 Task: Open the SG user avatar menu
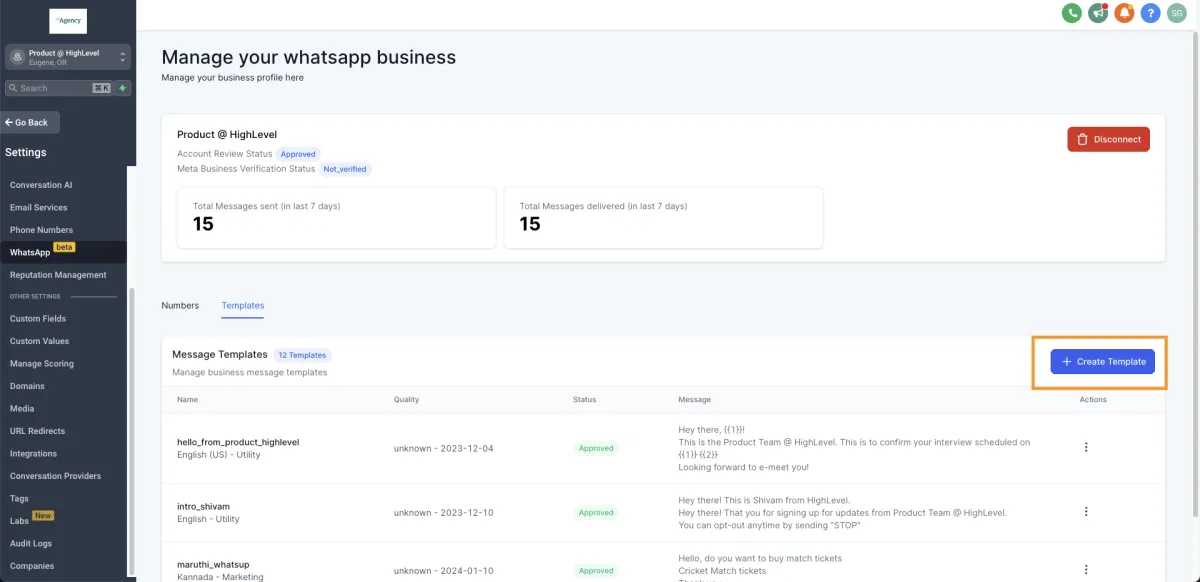coord(1176,13)
